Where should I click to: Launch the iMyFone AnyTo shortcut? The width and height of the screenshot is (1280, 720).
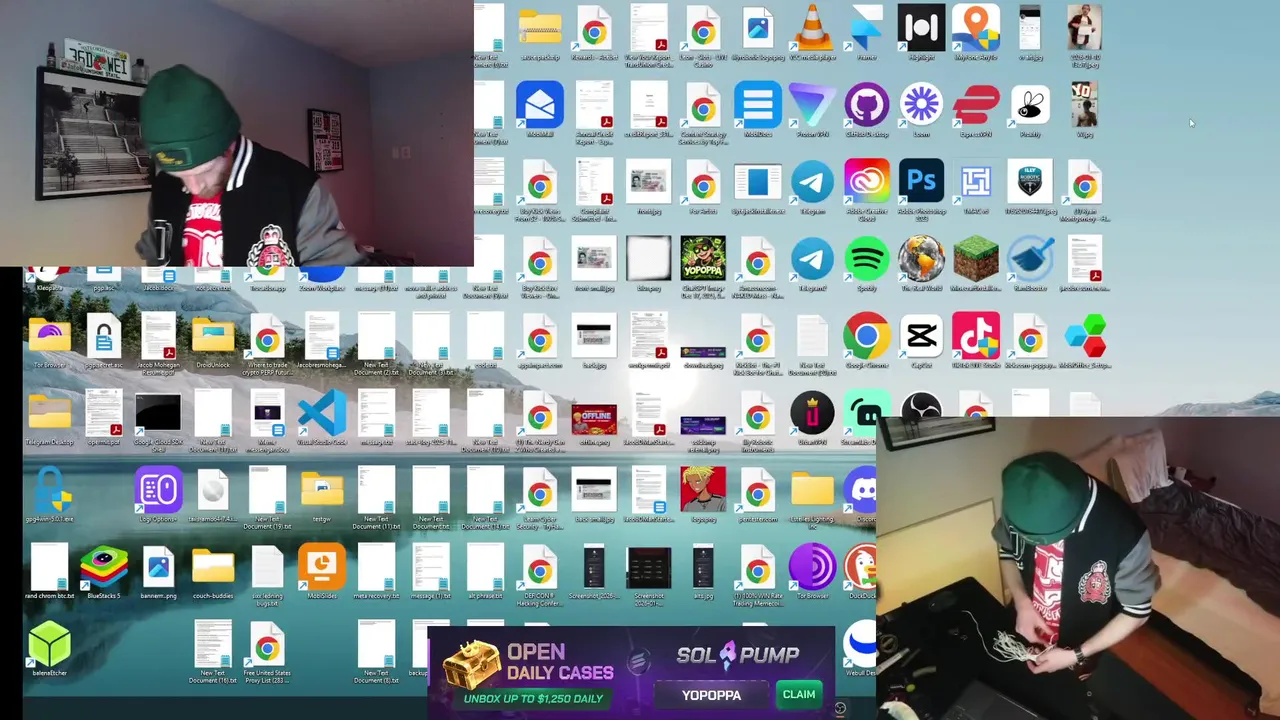click(x=975, y=28)
